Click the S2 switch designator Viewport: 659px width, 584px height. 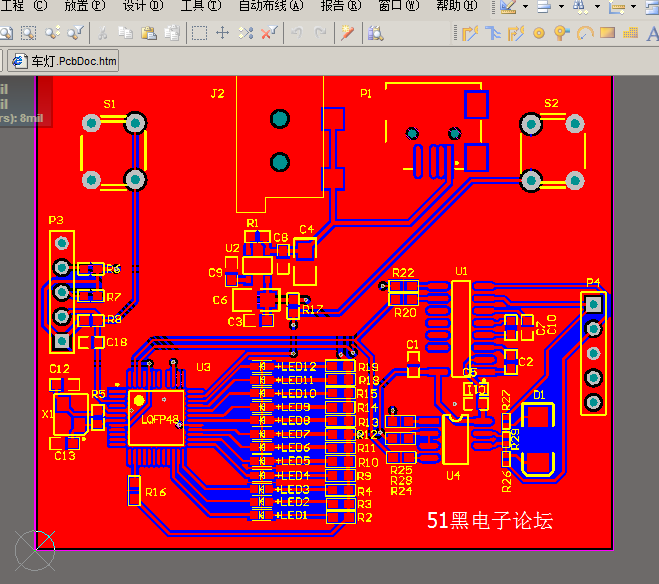pyautogui.click(x=551, y=103)
